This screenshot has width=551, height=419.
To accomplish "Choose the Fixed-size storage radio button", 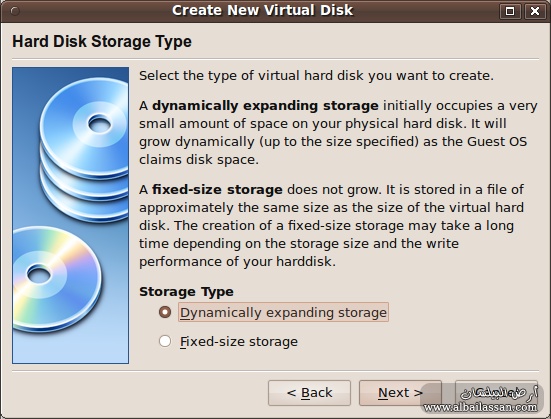I will tap(165, 341).
